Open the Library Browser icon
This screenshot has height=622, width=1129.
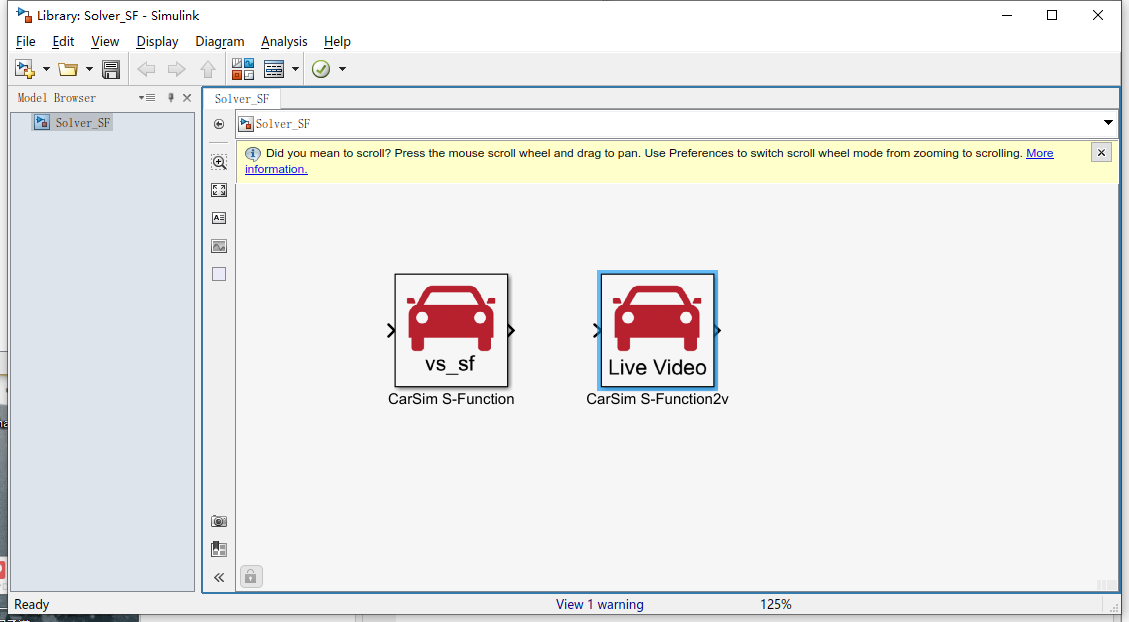tap(243, 69)
